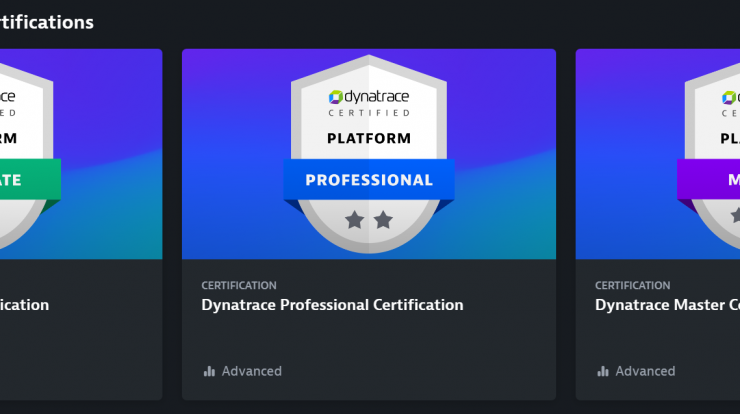Viewport: 740px width, 414px height.
Task: Select the Advanced label on Master card
Action: 645,372
